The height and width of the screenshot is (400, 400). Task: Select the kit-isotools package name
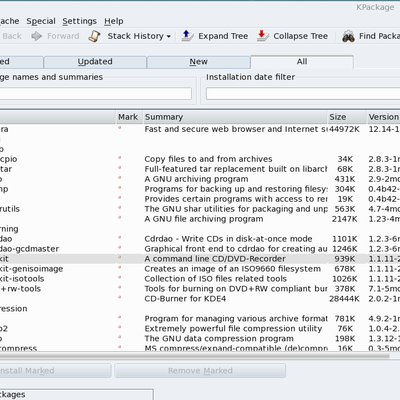pyautogui.click(x=22, y=279)
